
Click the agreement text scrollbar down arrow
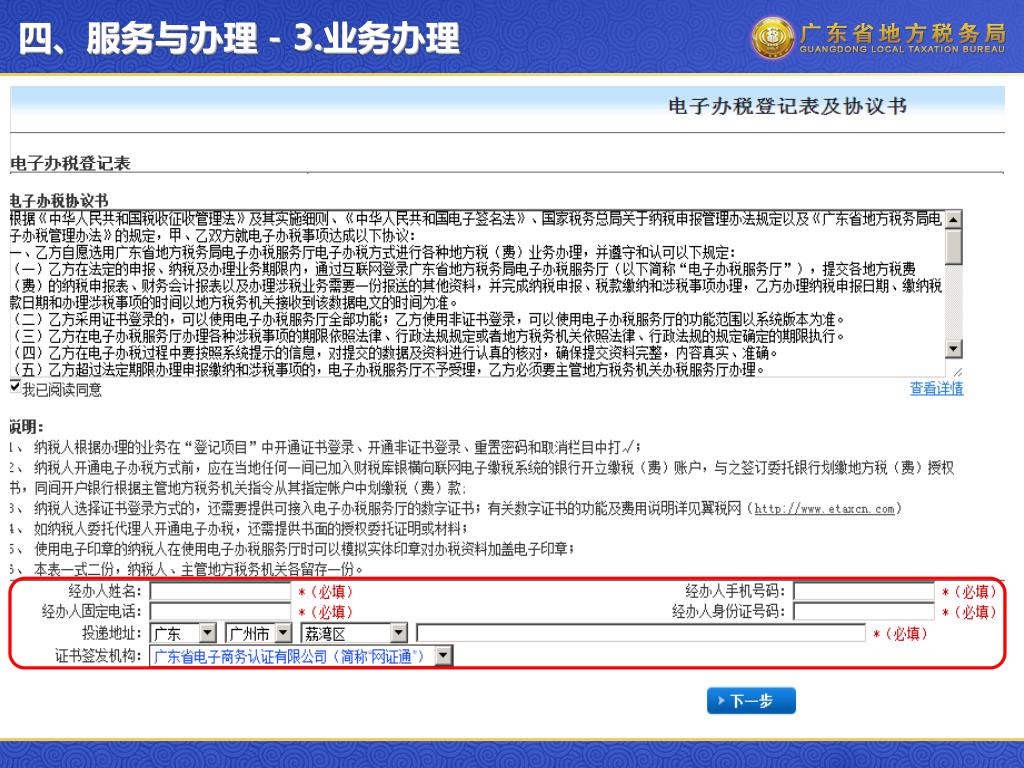[953, 349]
